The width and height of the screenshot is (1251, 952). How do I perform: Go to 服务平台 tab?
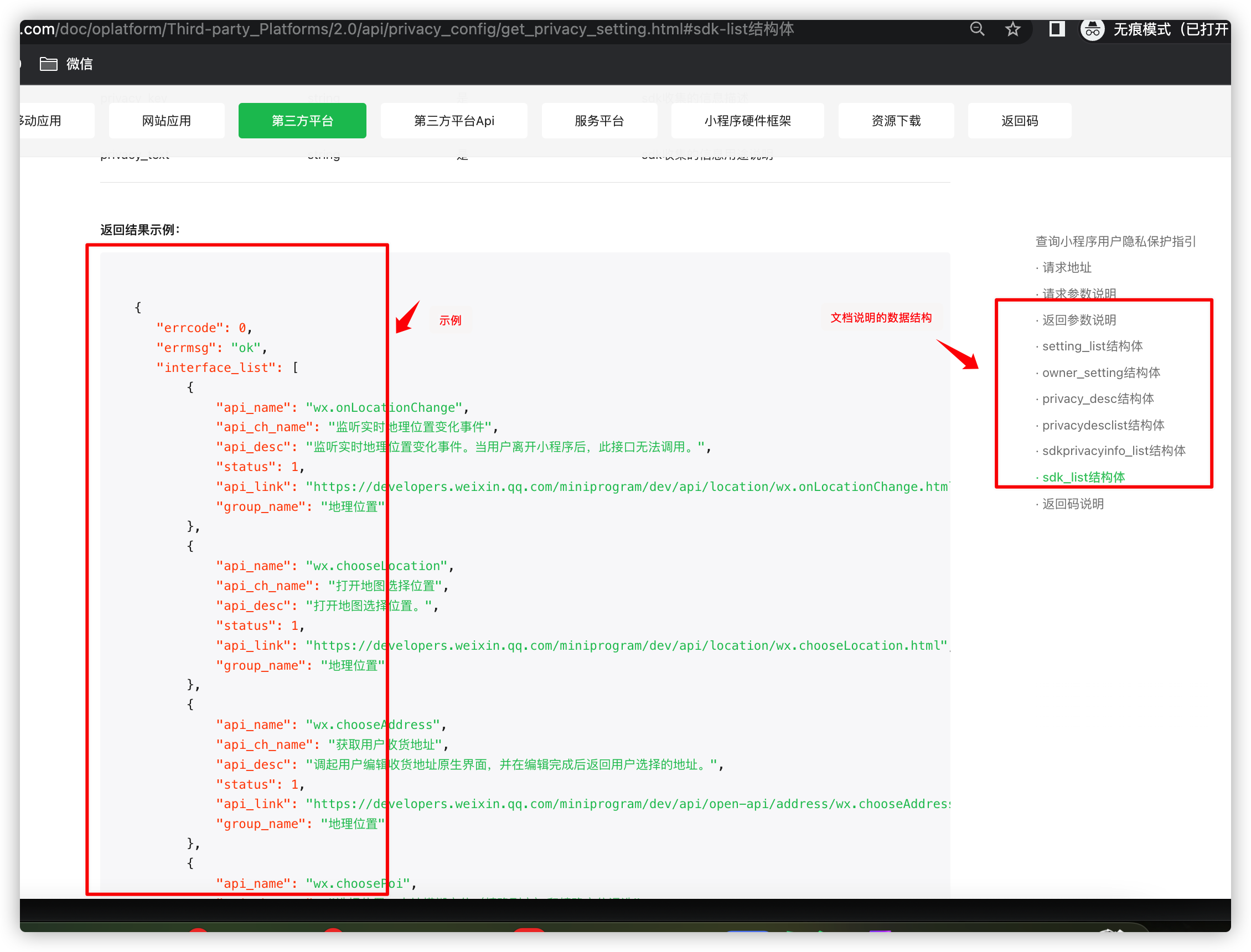tap(599, 121)
